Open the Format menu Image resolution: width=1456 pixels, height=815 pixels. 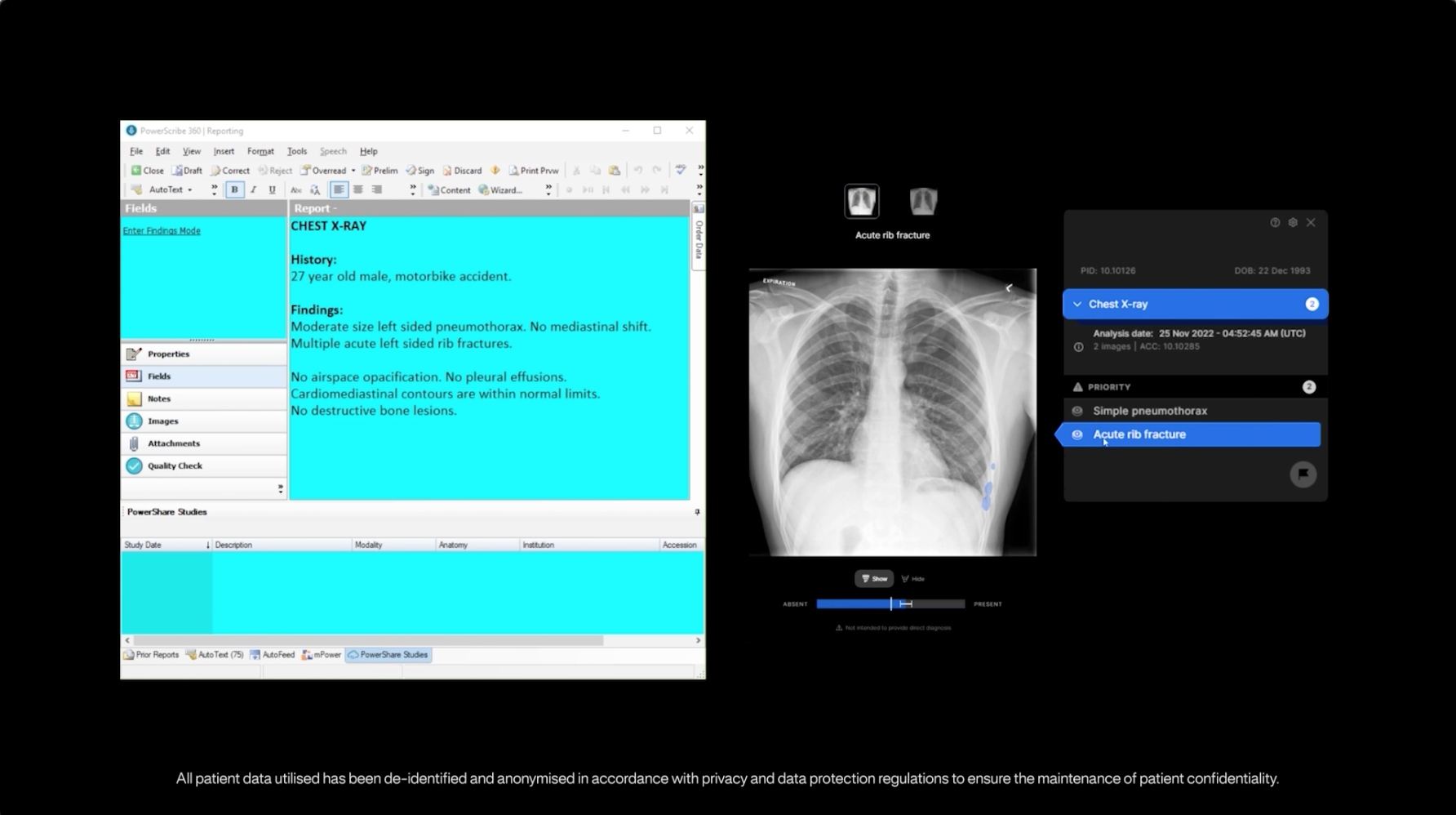[260, 151]
